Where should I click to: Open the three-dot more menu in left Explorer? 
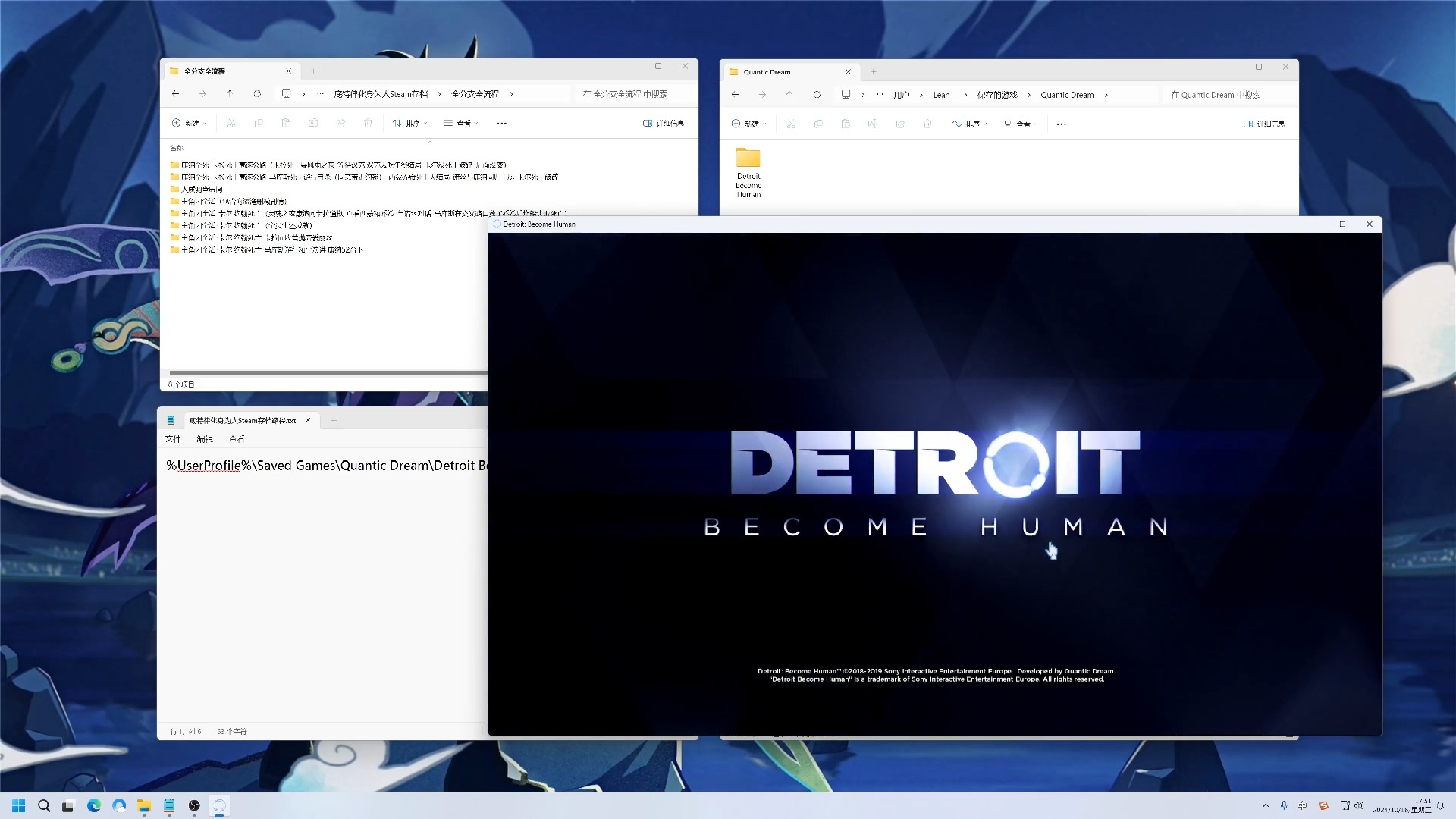click(x=502, y=123)
